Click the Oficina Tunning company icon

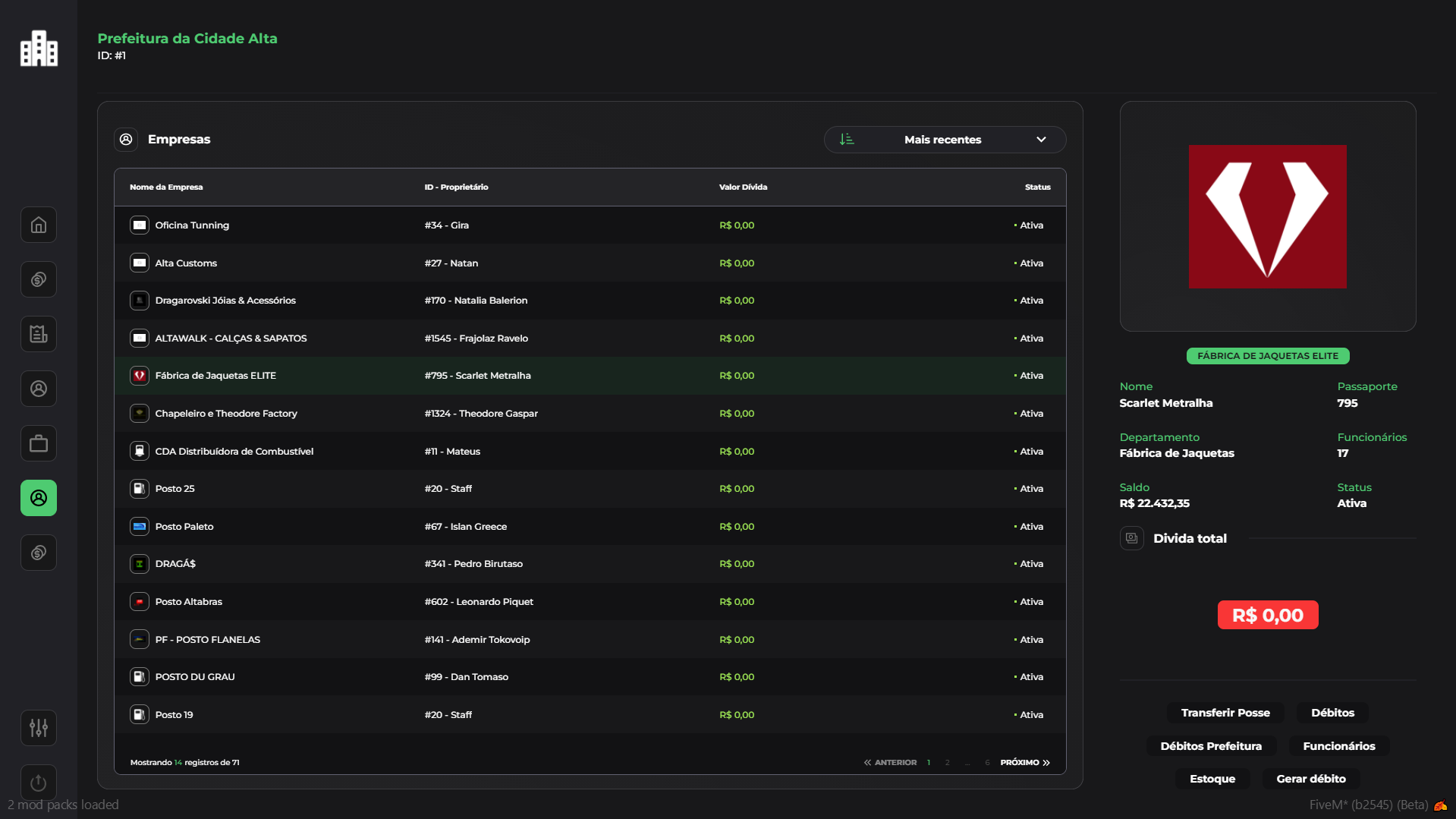[x=140, y=225]
